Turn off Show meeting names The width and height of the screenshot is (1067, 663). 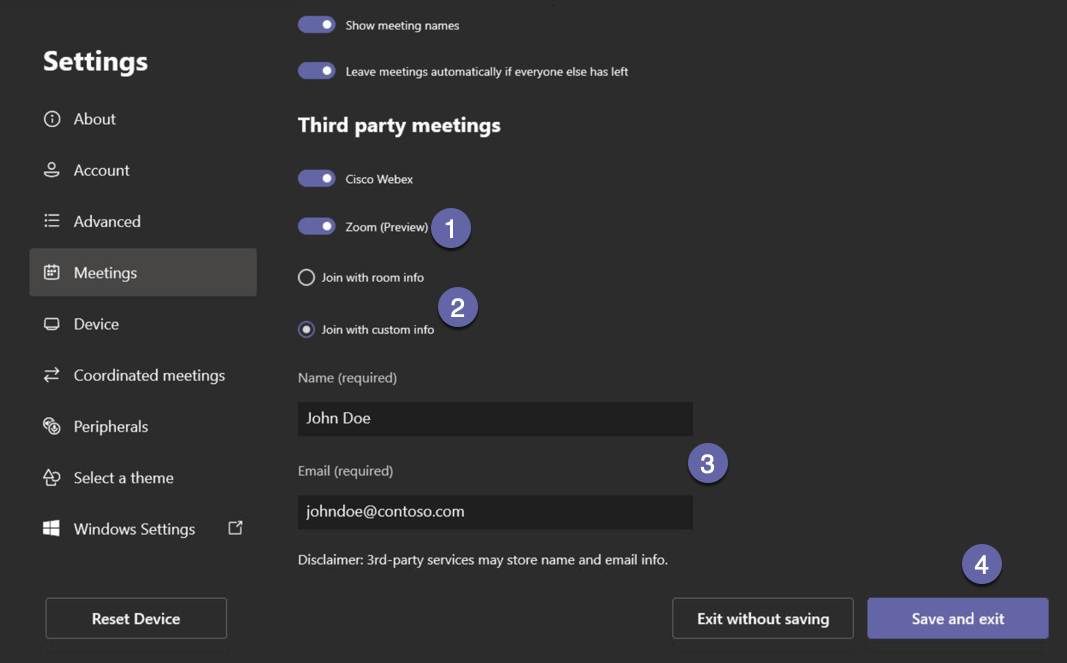316,24
